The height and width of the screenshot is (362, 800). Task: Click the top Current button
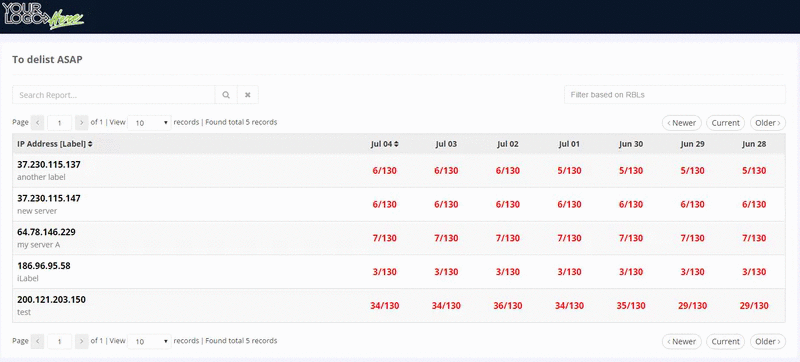[726, 123]
